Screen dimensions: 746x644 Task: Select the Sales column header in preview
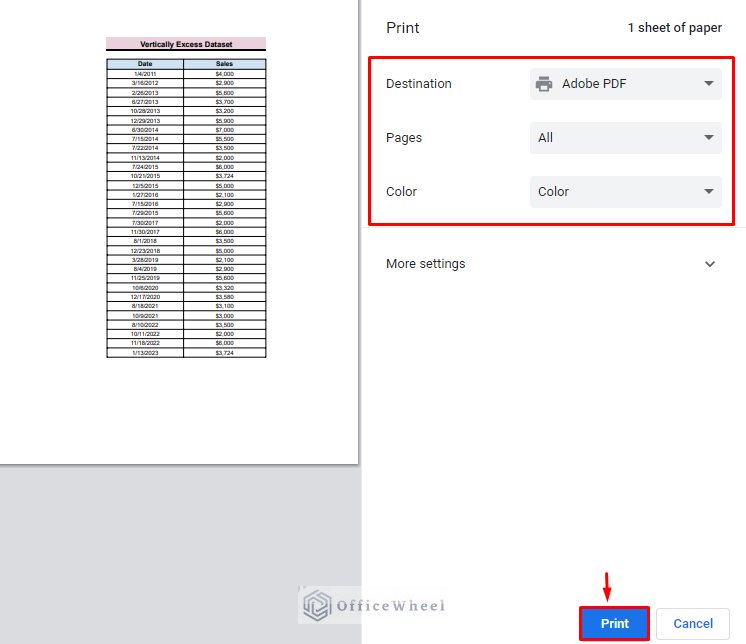[224, 64]
